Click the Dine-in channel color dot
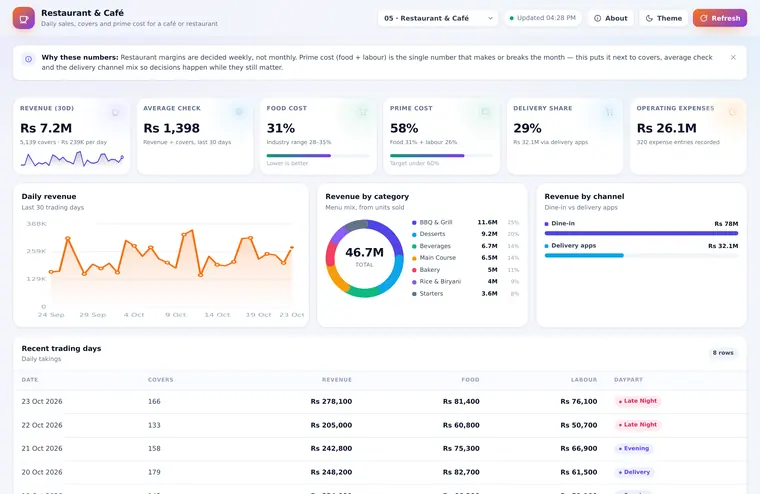 [546, 224]
